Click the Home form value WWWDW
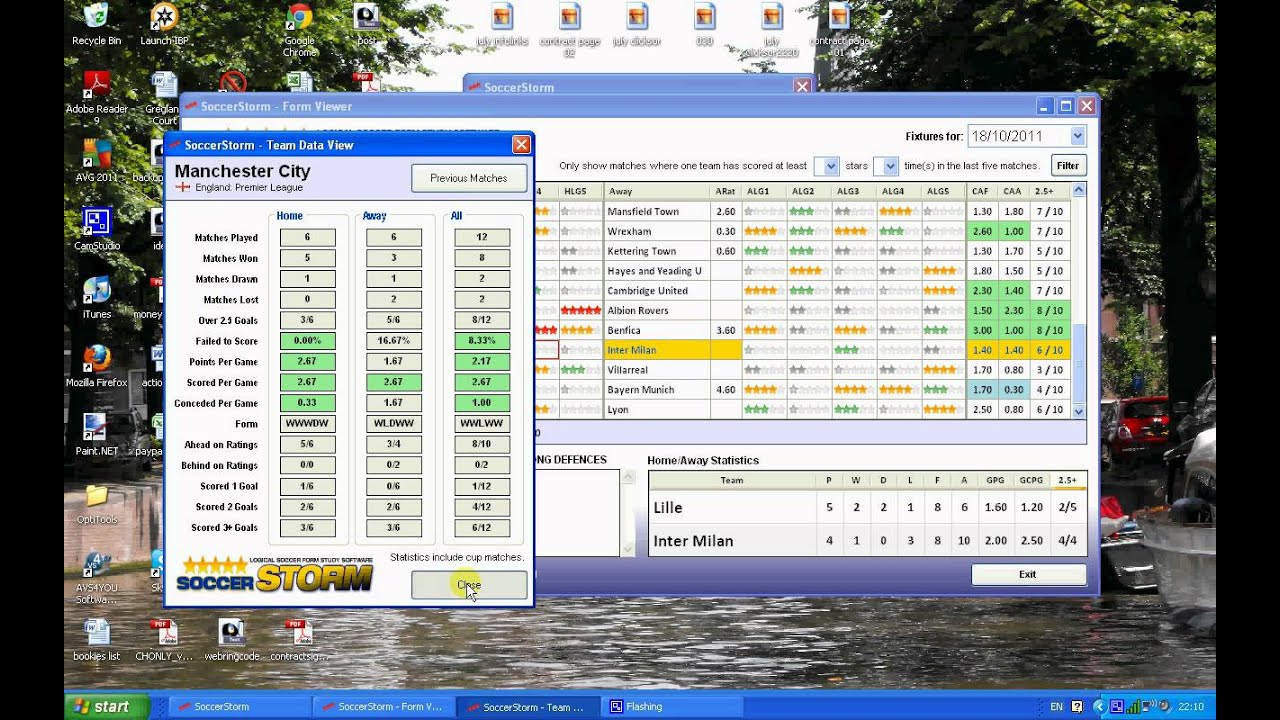Image resolution: width=1280 pixels, height=720 pixels. click(x=307, y=424)
